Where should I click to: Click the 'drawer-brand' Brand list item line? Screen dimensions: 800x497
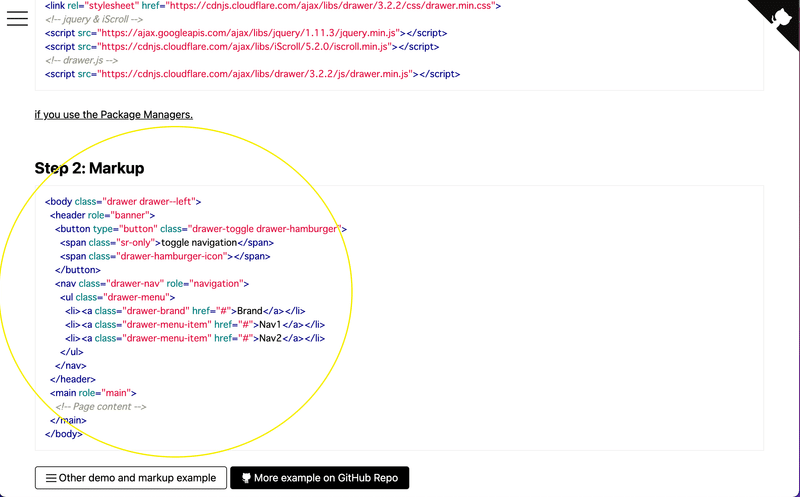pyautogui.click(x=185, y=311)
